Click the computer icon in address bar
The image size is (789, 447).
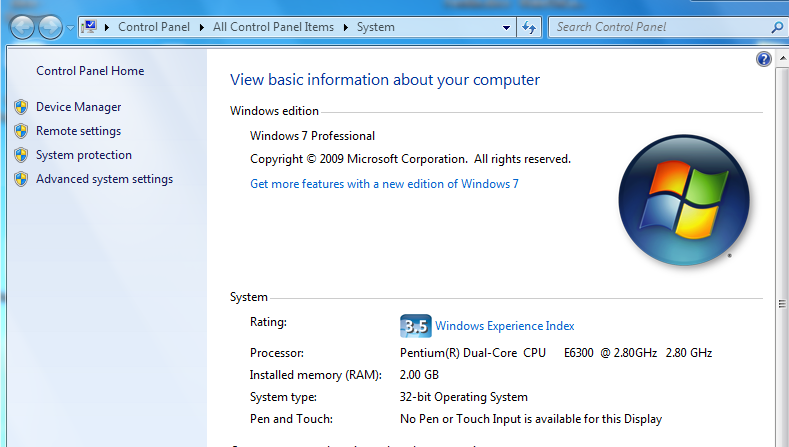(x=89, y=27)
